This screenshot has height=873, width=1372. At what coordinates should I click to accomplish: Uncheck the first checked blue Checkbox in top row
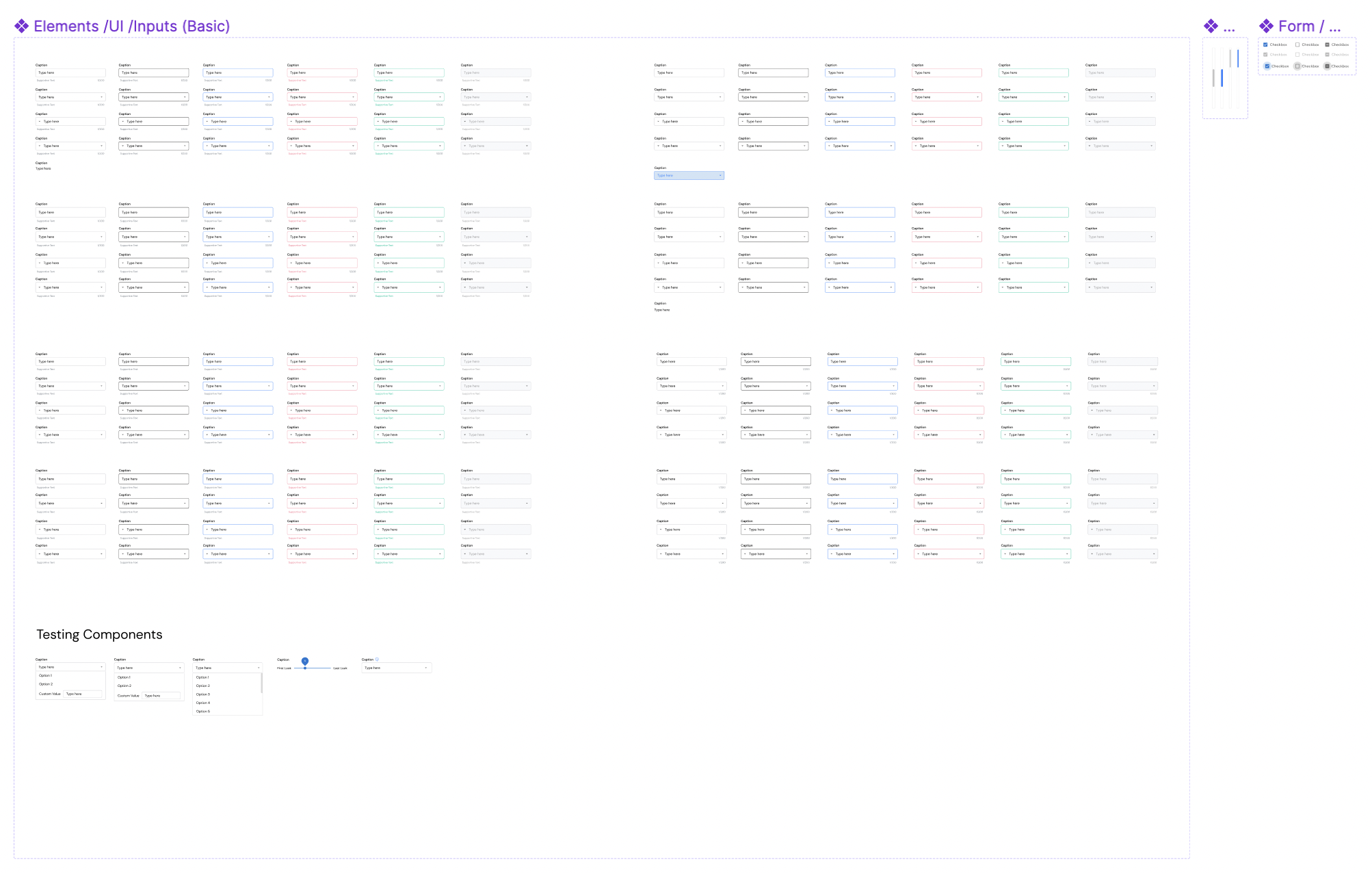click(1265, 44)
